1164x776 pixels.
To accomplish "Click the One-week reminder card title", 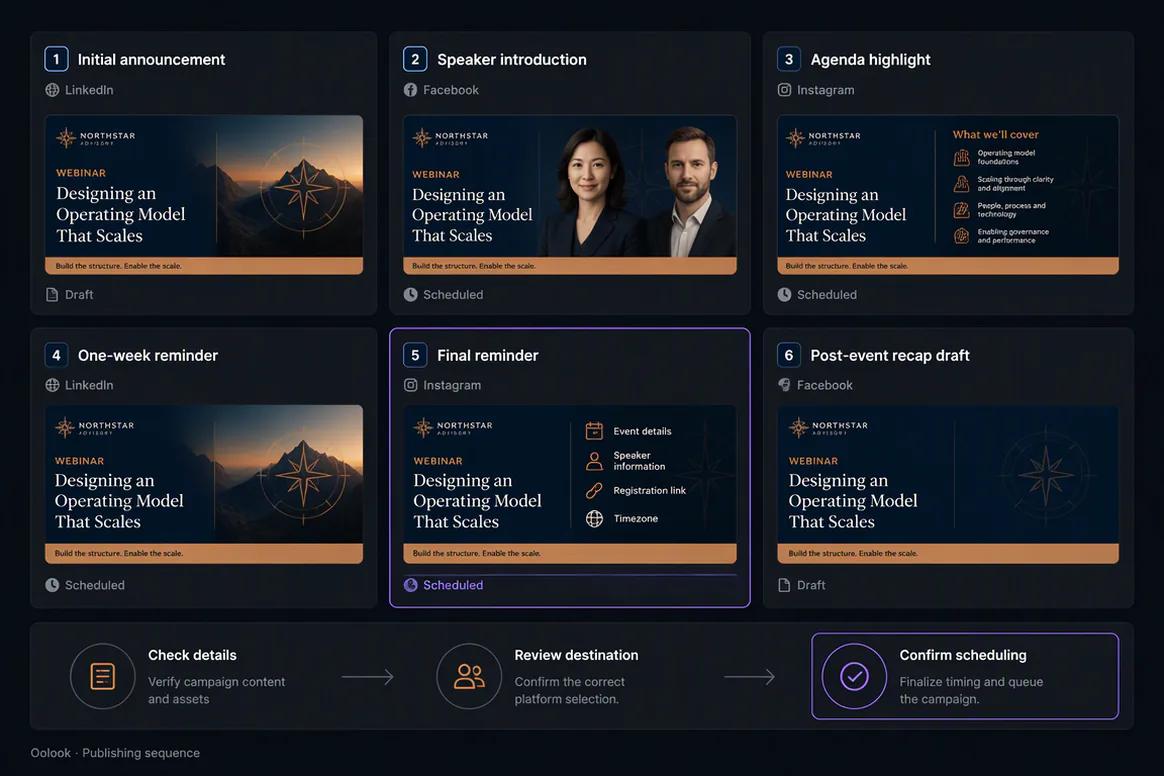I will (148, 355).
